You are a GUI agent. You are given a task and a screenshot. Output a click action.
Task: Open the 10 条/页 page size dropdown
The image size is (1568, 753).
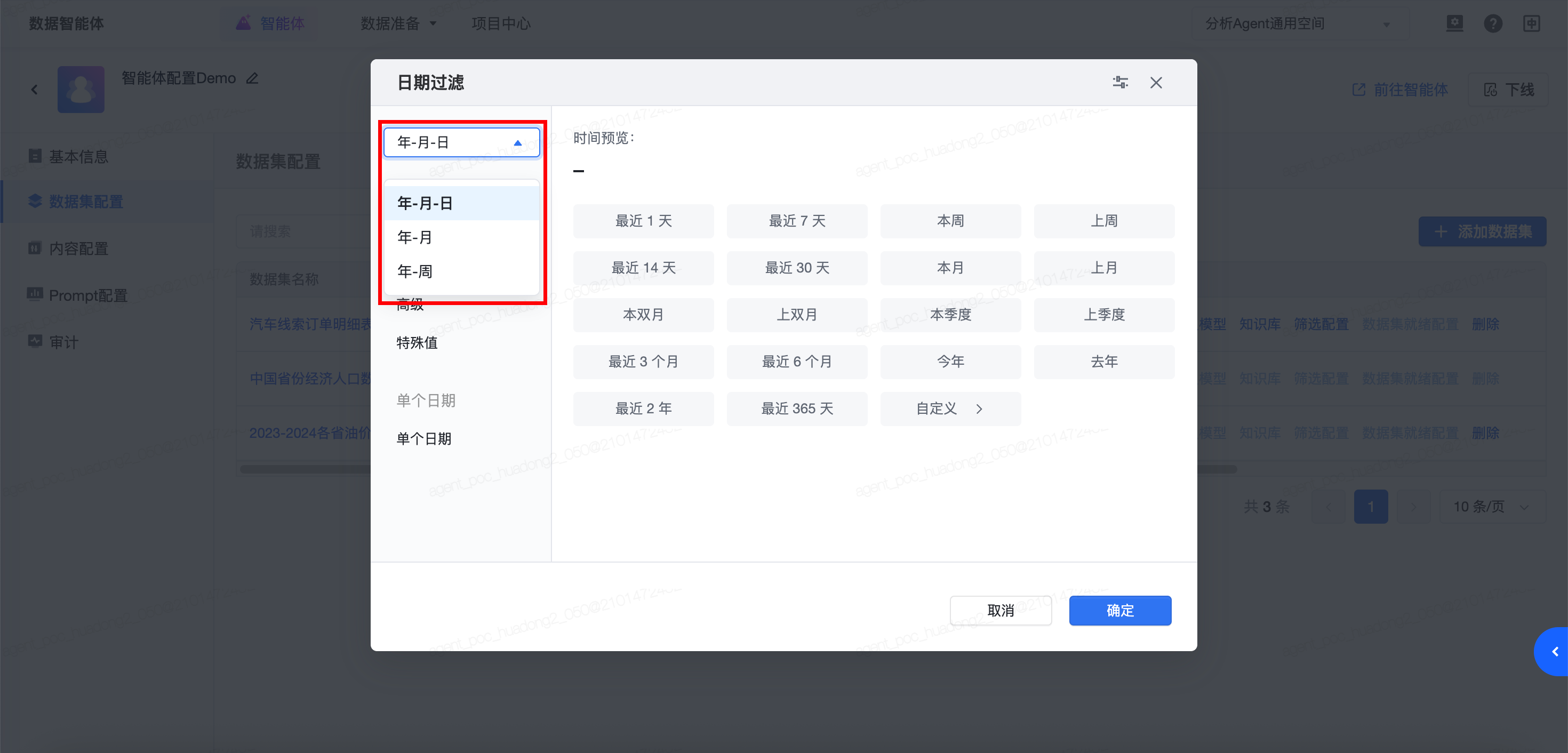tap(1492, 507)
